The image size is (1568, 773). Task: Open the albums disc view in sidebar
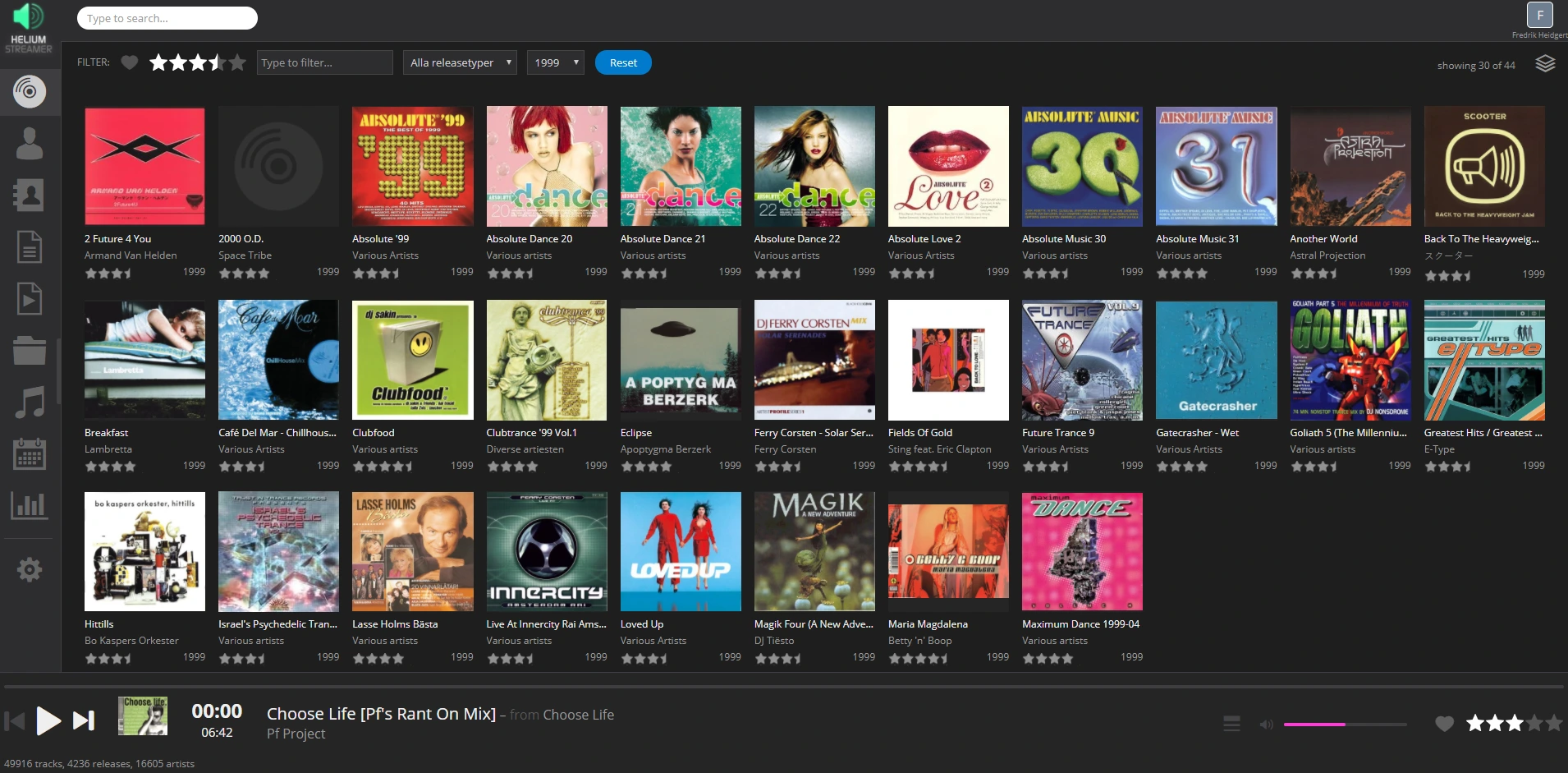click(30, 91)
